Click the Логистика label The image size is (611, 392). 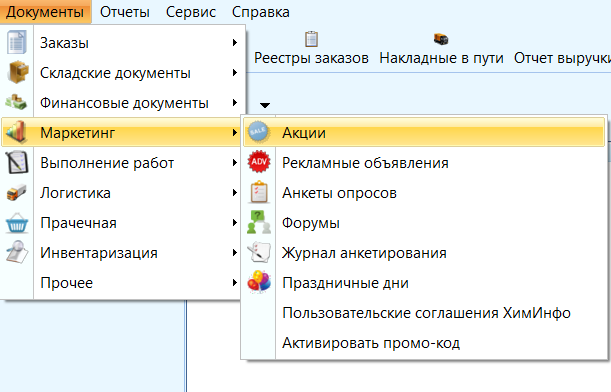coord(76,193)
